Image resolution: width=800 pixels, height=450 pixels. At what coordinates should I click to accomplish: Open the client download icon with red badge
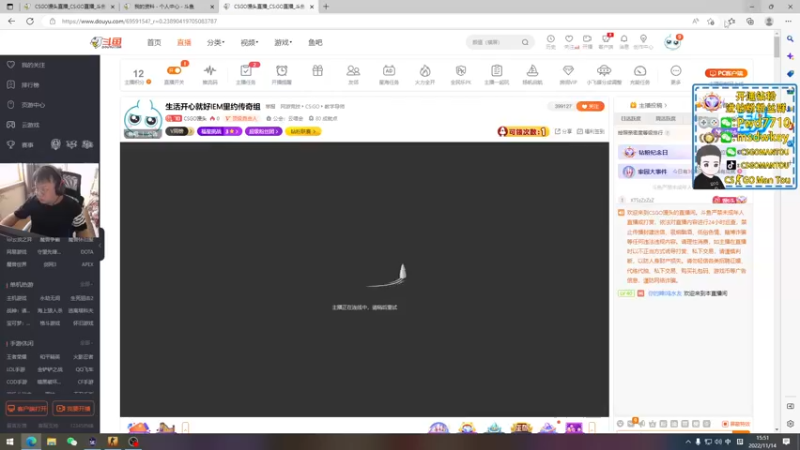(606, 41)
